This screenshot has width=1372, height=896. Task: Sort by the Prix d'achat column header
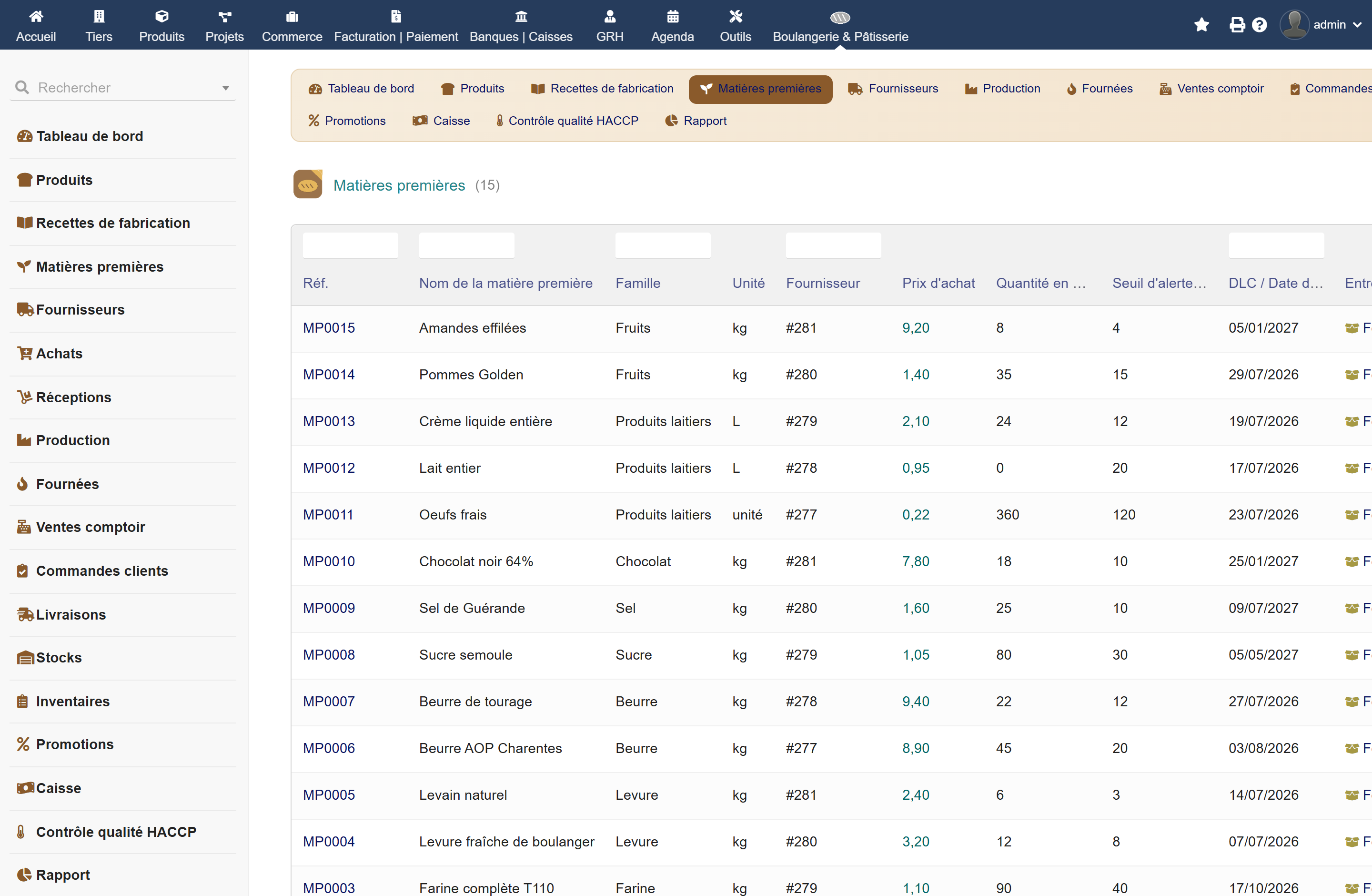coord(938,283)
